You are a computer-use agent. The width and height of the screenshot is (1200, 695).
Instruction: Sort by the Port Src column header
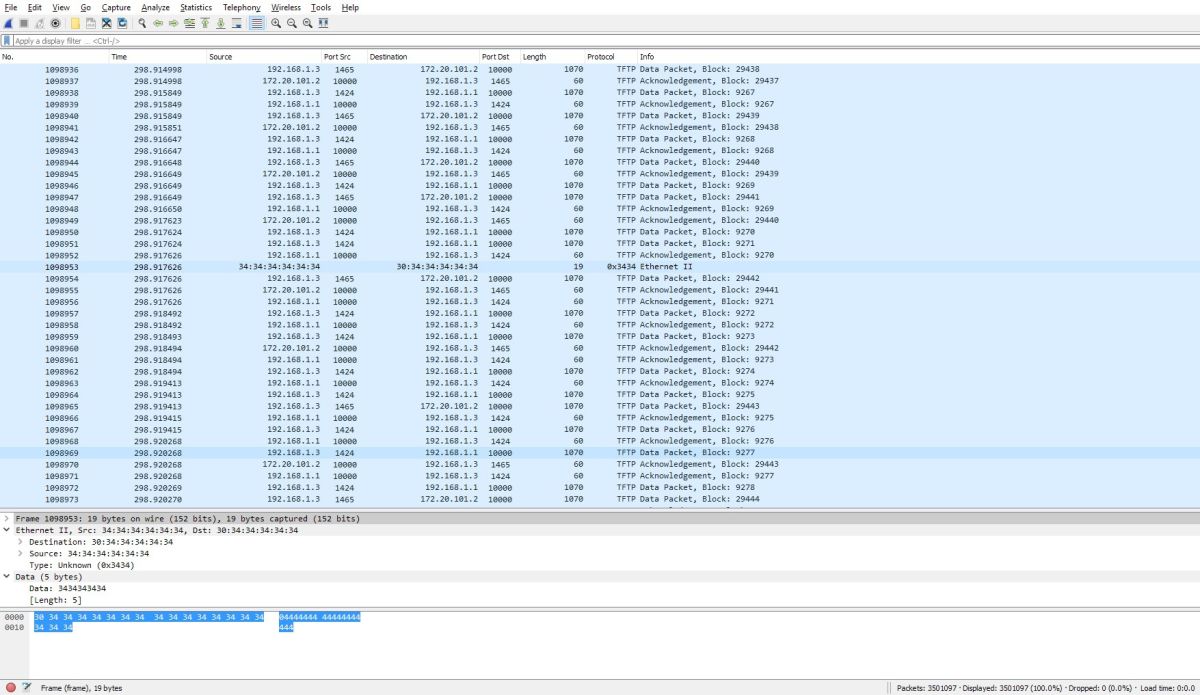[345, 57]
